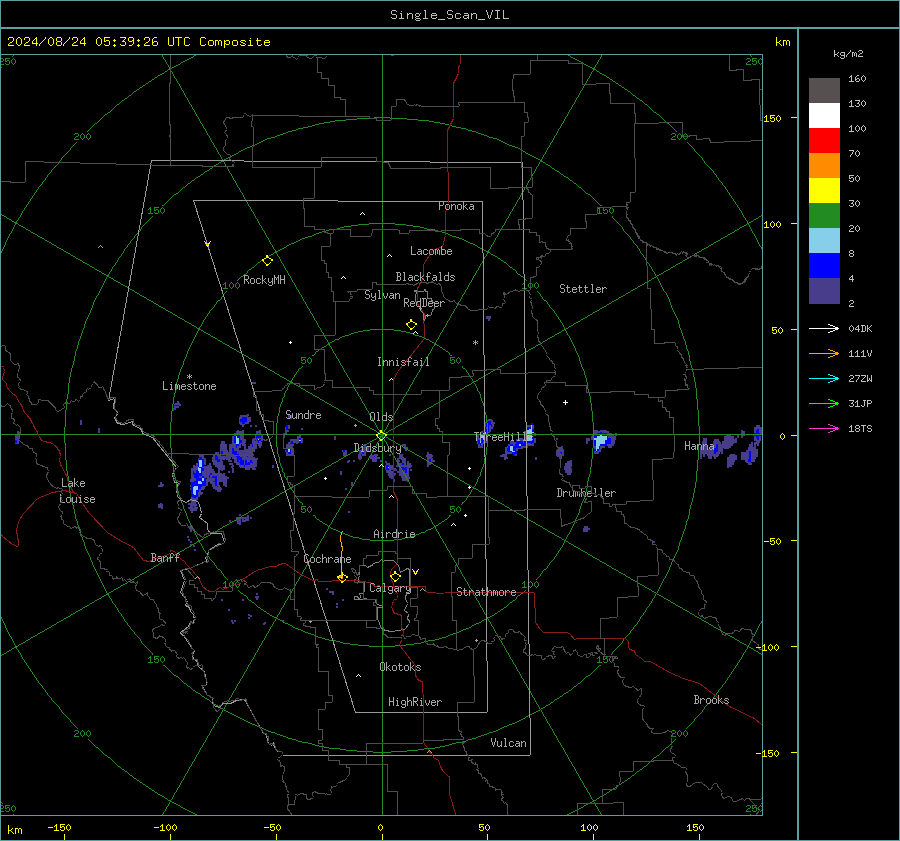Click the yellow diamond marker above Calgary label

click(395, 576)
